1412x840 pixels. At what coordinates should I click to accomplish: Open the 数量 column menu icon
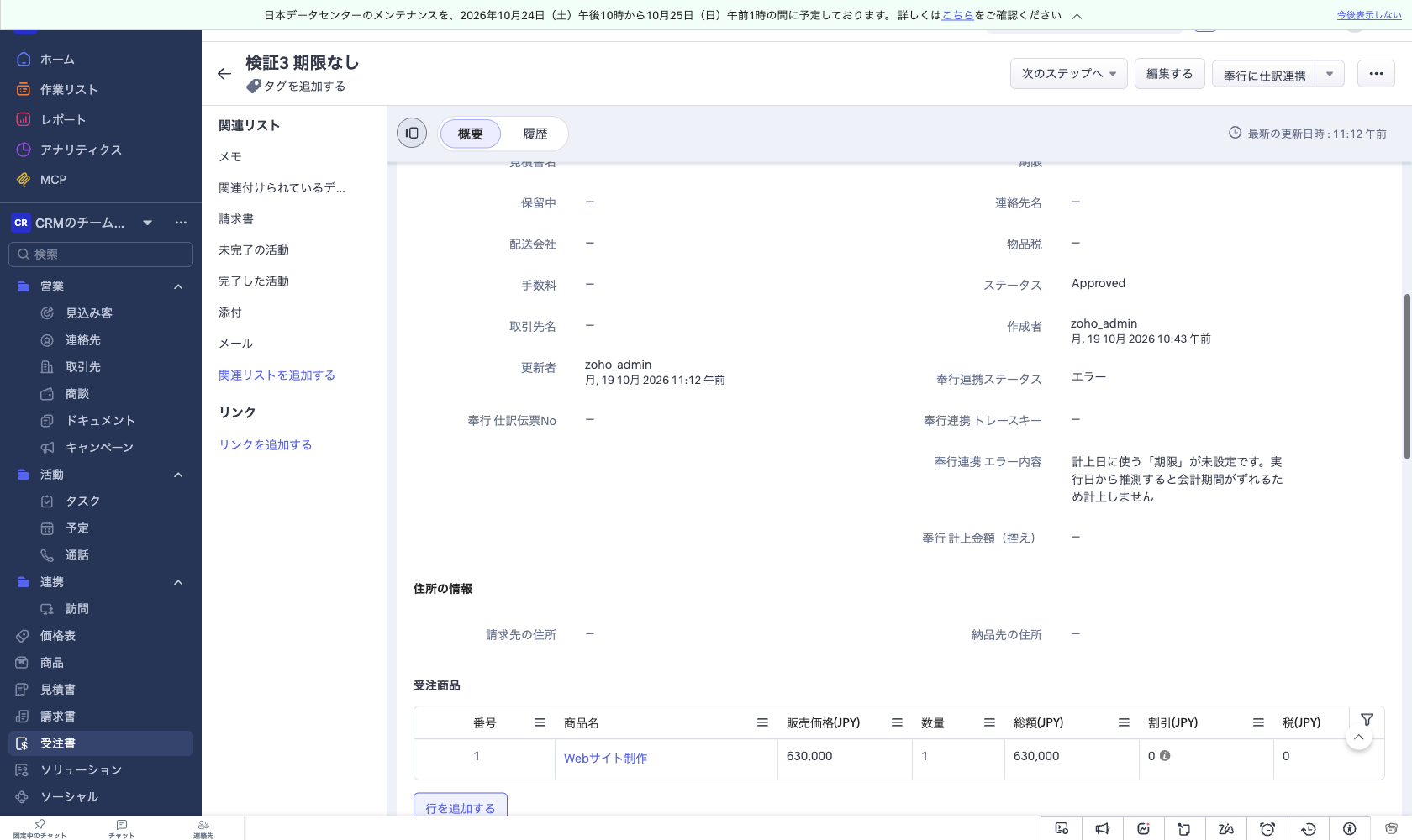989,722
